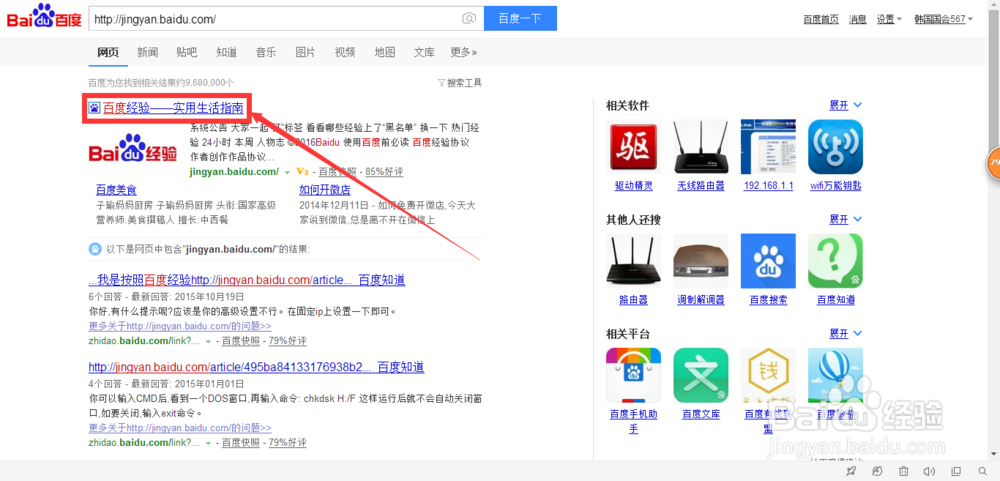Click the 百度文库 green icon
Viewport: 1000px width, 481px height.
[x=701, y=374]
